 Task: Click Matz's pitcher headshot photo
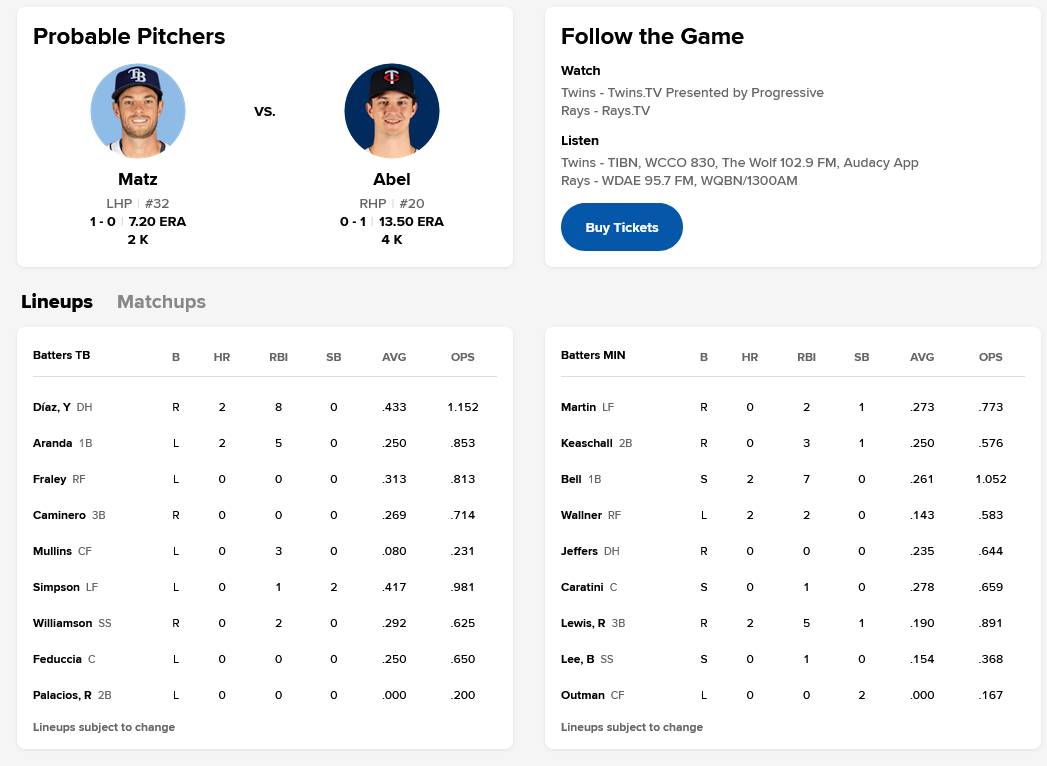click(x=138, y=111)
